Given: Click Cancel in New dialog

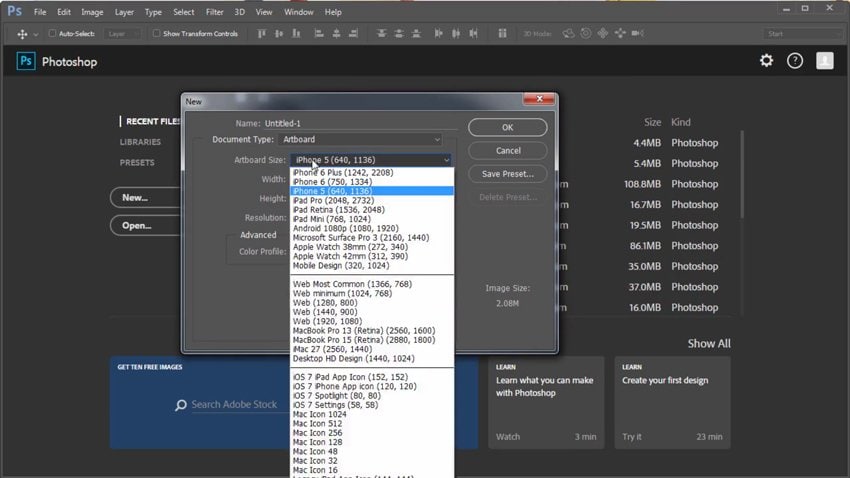Looking at the screenshot, I should pos(507,151).
